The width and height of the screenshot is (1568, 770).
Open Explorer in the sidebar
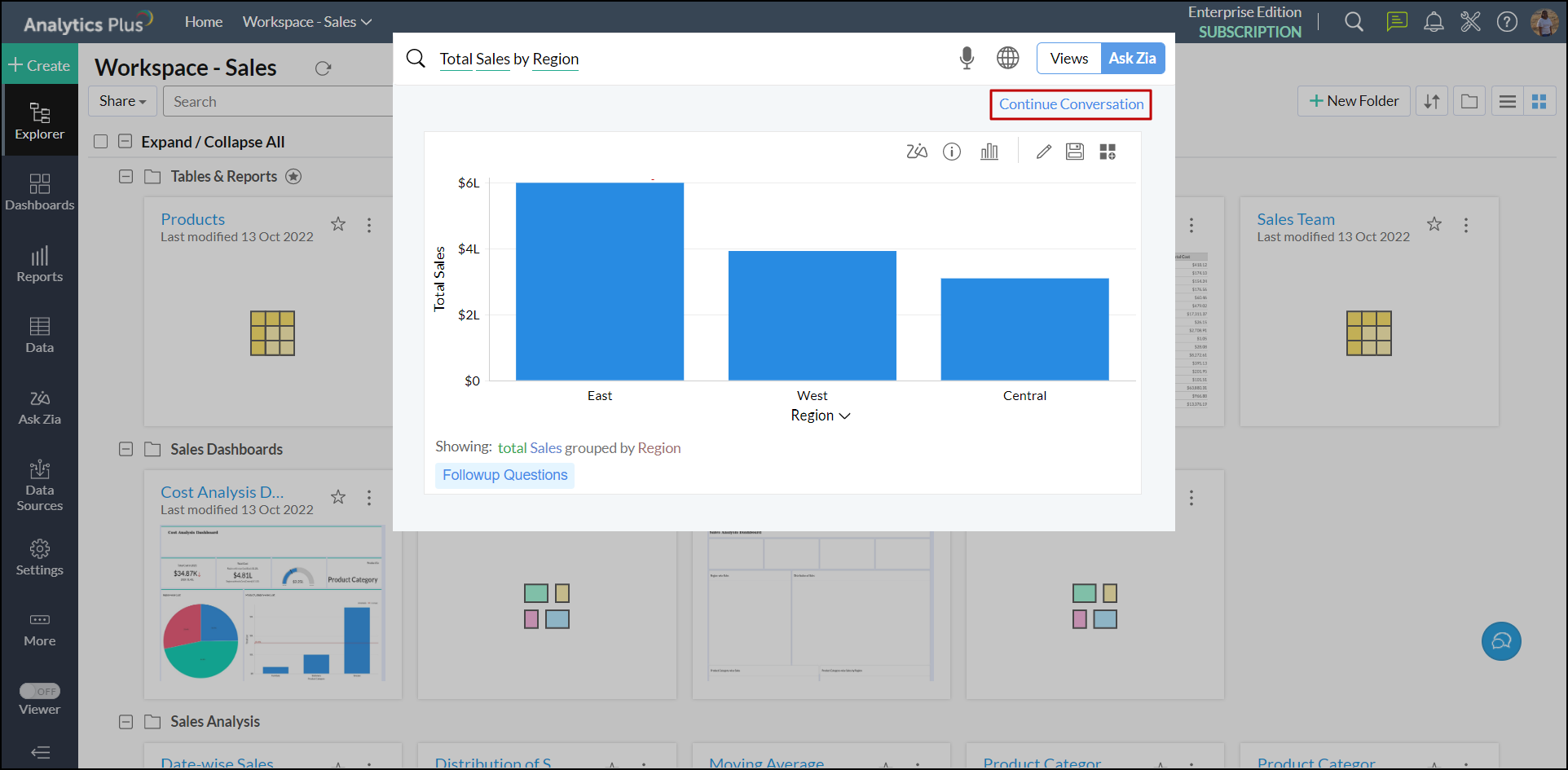[40, 120]
